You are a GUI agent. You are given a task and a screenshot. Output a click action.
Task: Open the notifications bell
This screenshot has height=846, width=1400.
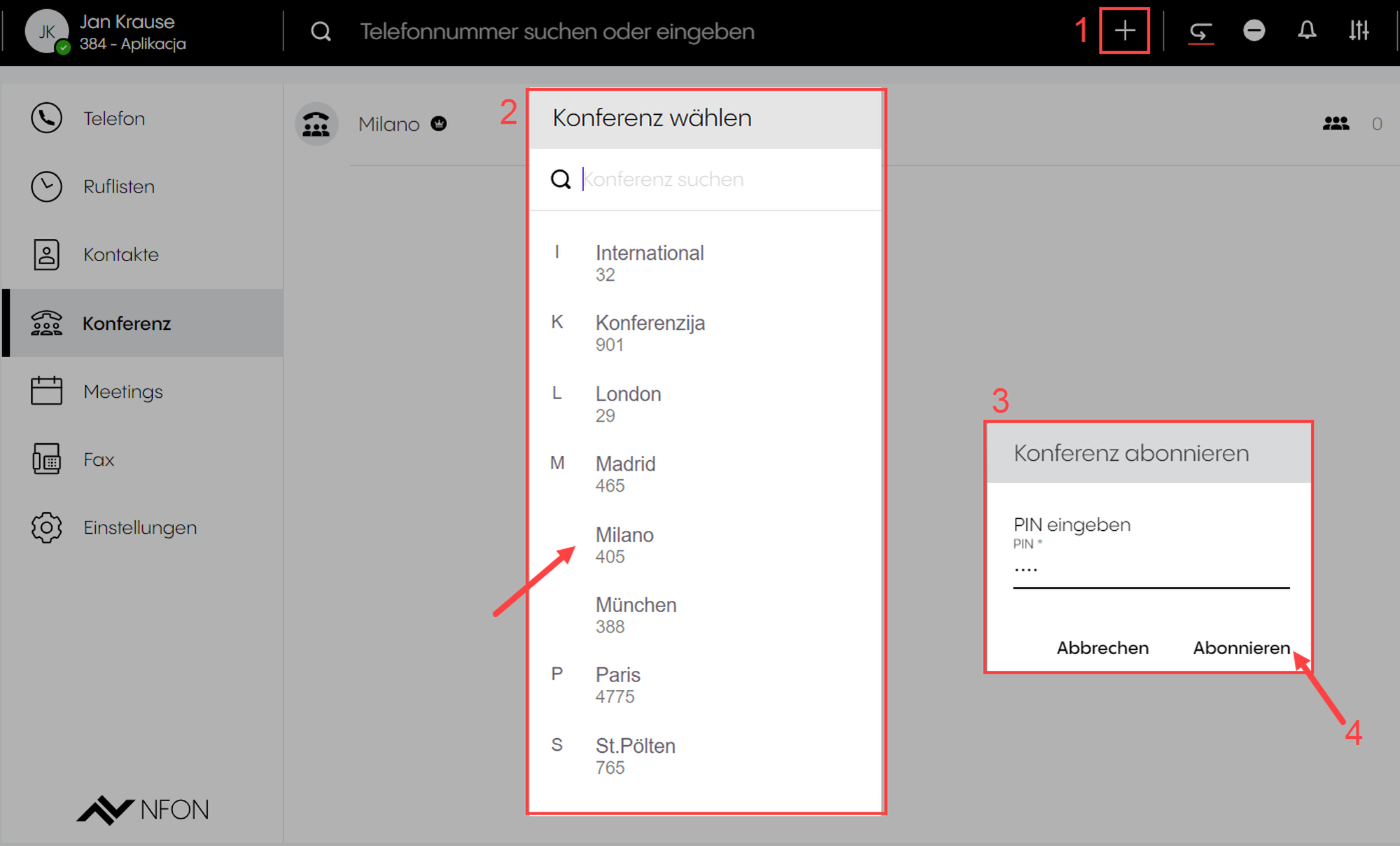pyautogui.click(x=1306, y=31)
